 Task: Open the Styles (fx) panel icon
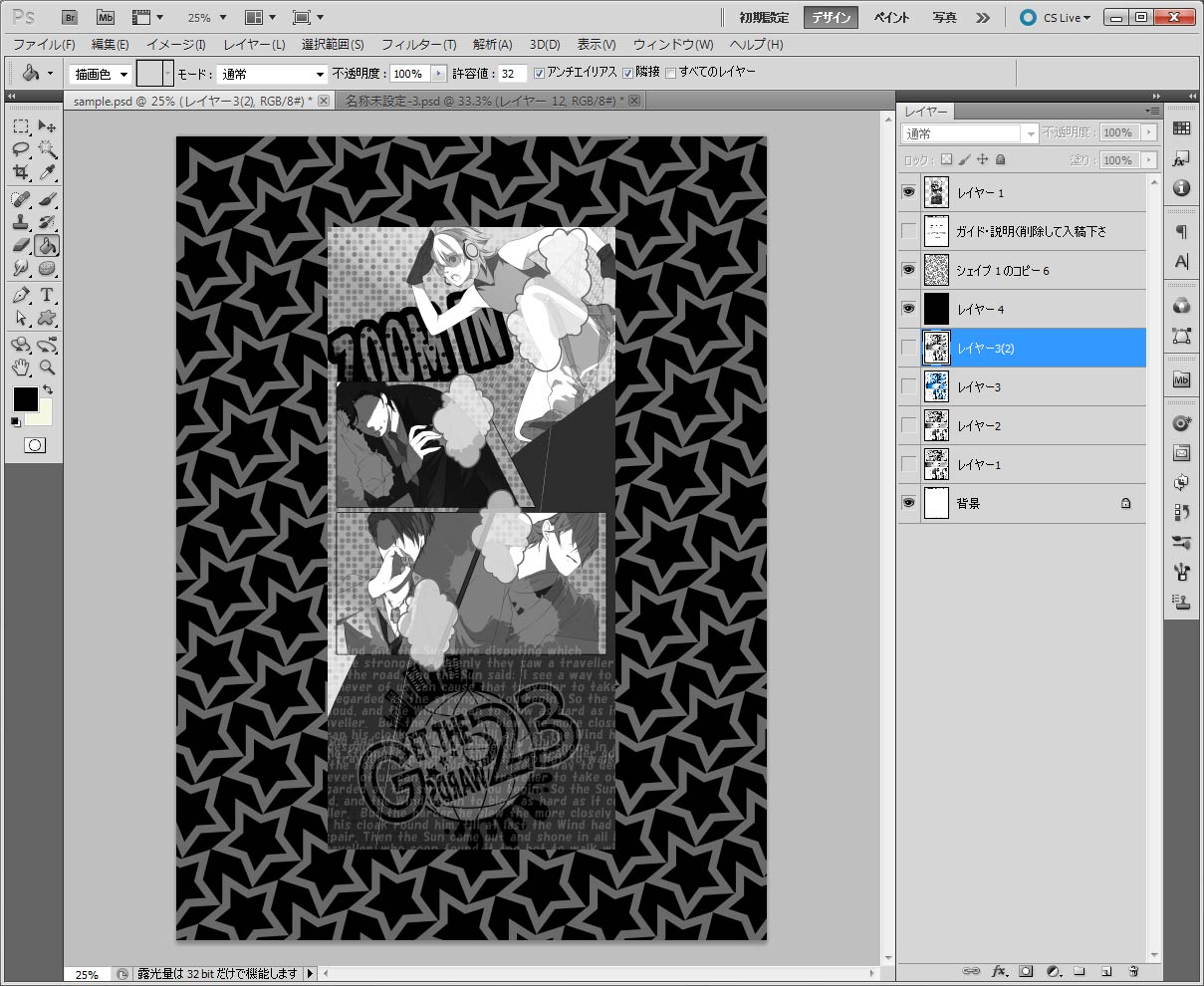pyautogui.click(x=1181, y=158)
